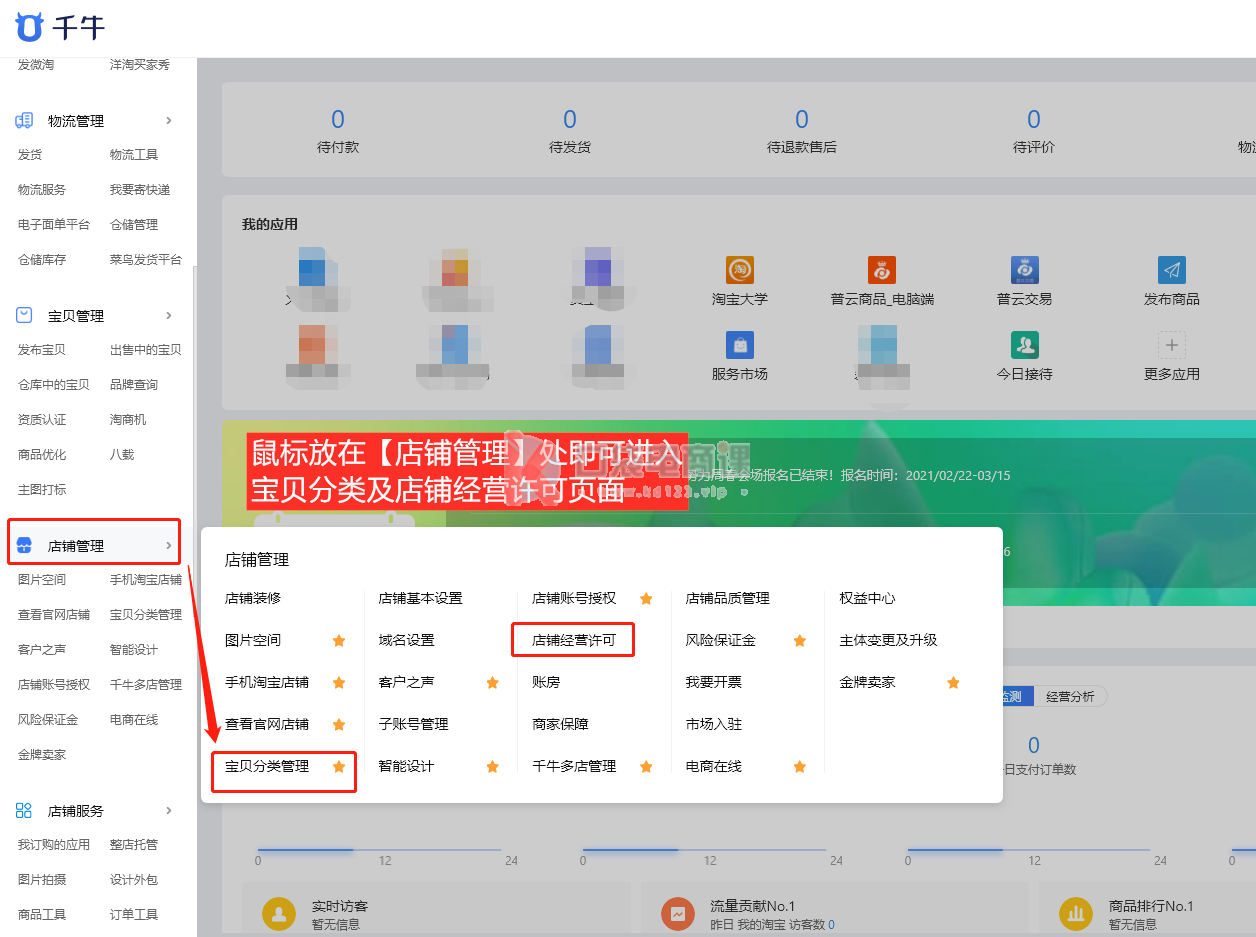Click 仓库中的宝贝 sidebar link

coord(54,385)
